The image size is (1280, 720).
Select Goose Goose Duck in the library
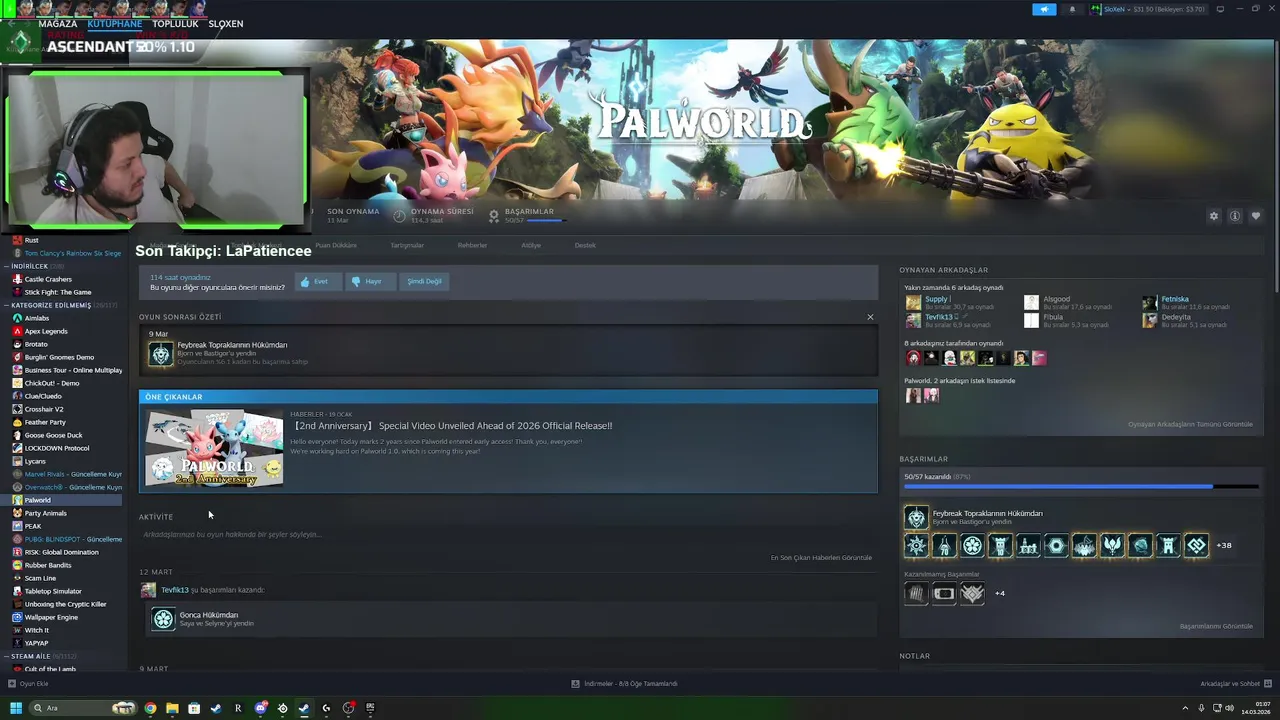53,435
